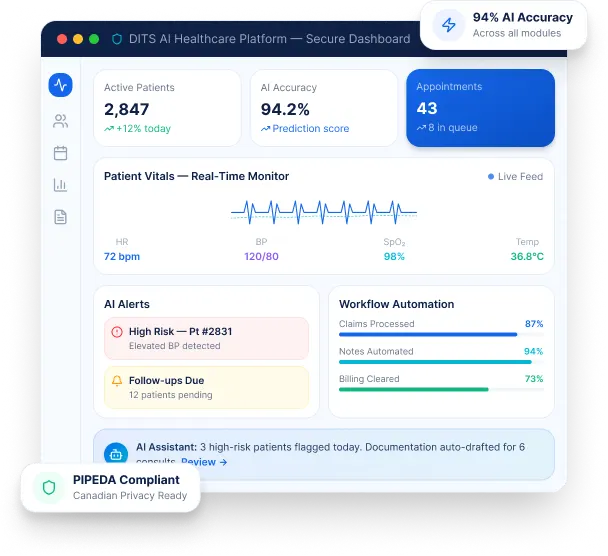Click the lightning bolt icon in accuracy badge
This screenshot has width=608, height=556.
(x=449, y=25)
